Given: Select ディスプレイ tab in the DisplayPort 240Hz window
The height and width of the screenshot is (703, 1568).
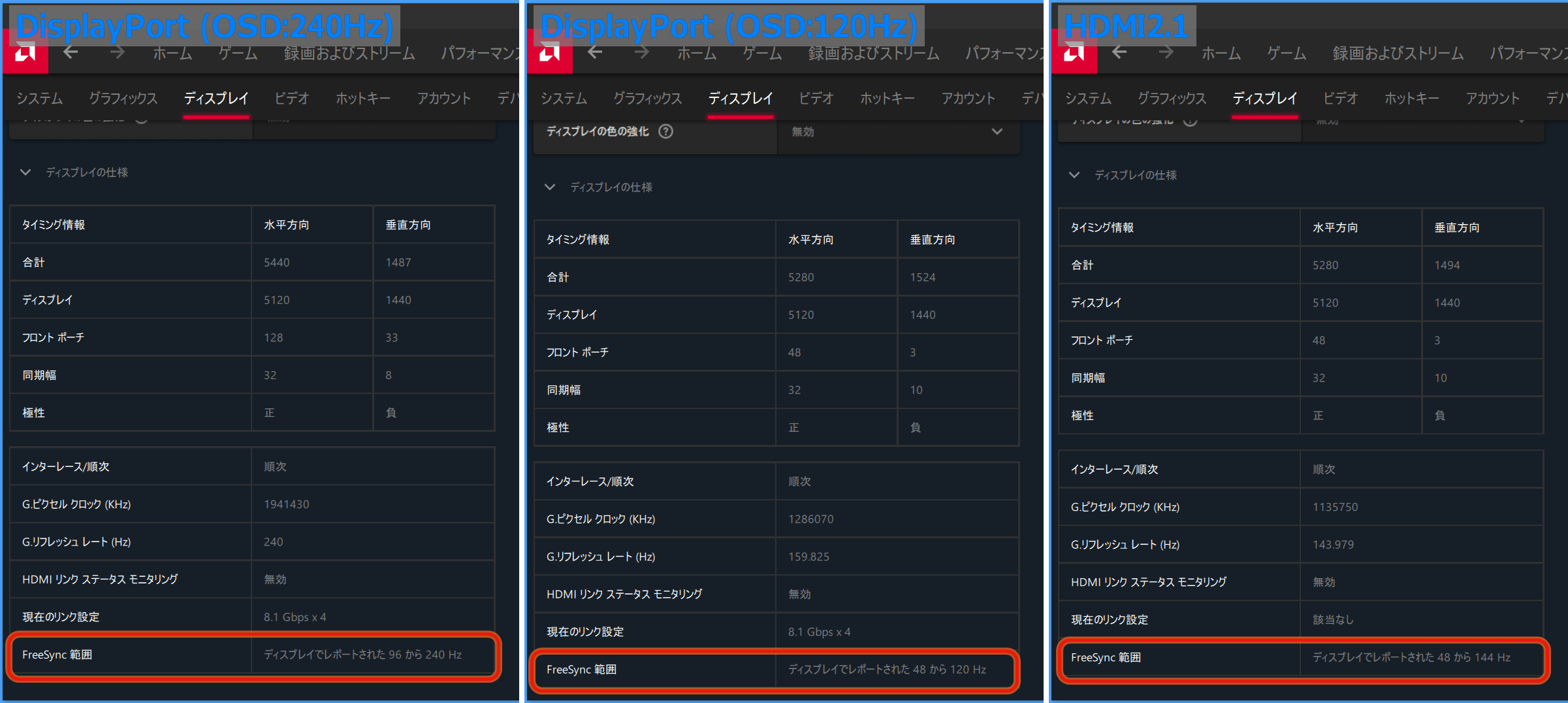Looking at the screenshot, I should click(x=216, y=99).
